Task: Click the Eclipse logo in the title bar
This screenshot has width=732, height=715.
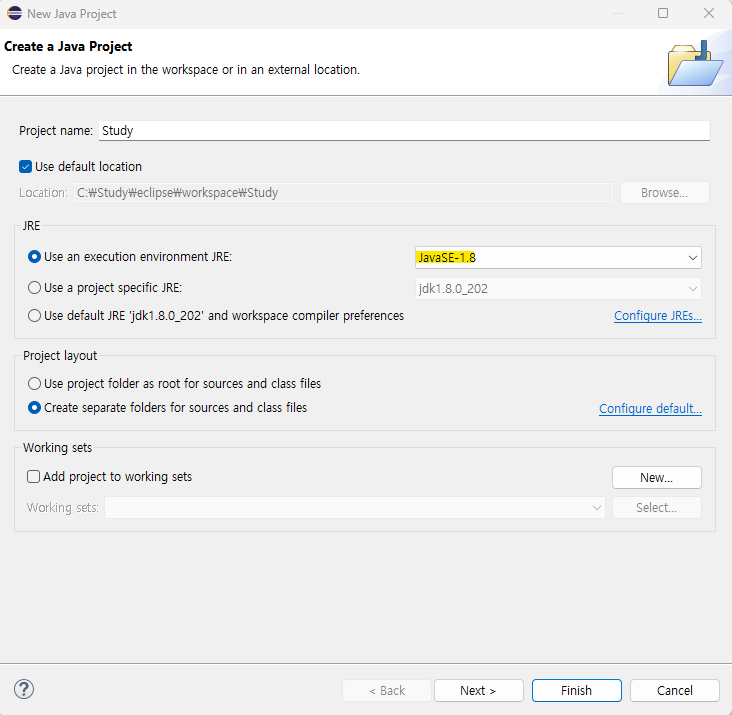Action: [x=14, y=13]
